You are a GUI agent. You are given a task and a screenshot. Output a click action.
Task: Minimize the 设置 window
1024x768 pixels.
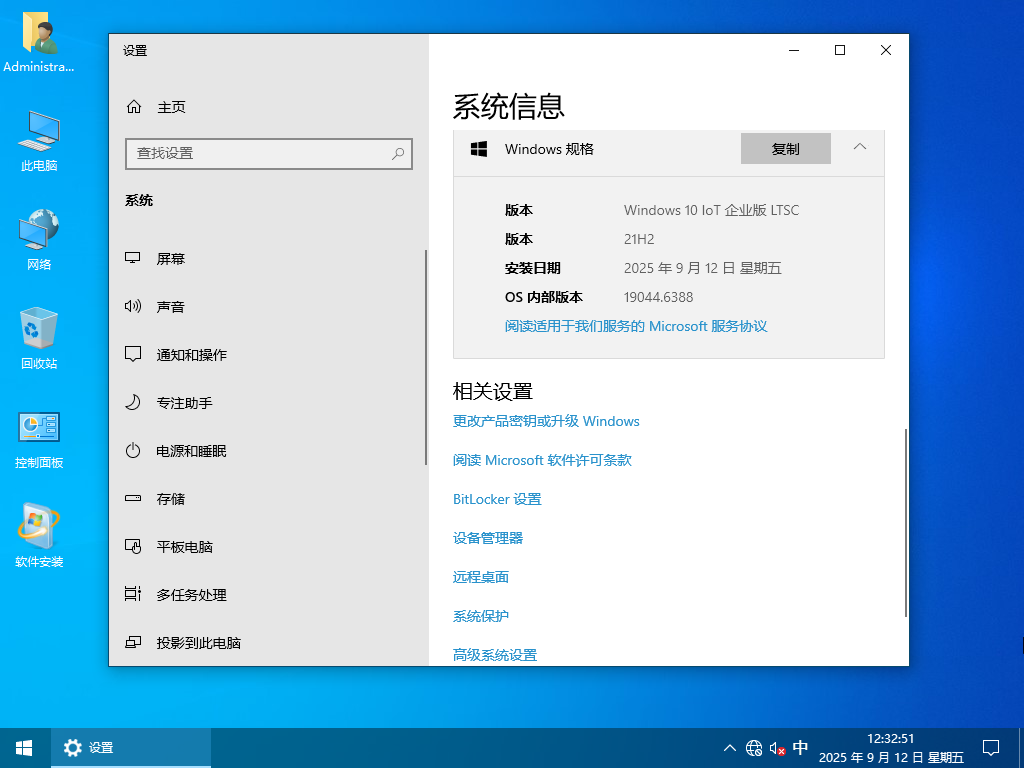coord(794,50)
